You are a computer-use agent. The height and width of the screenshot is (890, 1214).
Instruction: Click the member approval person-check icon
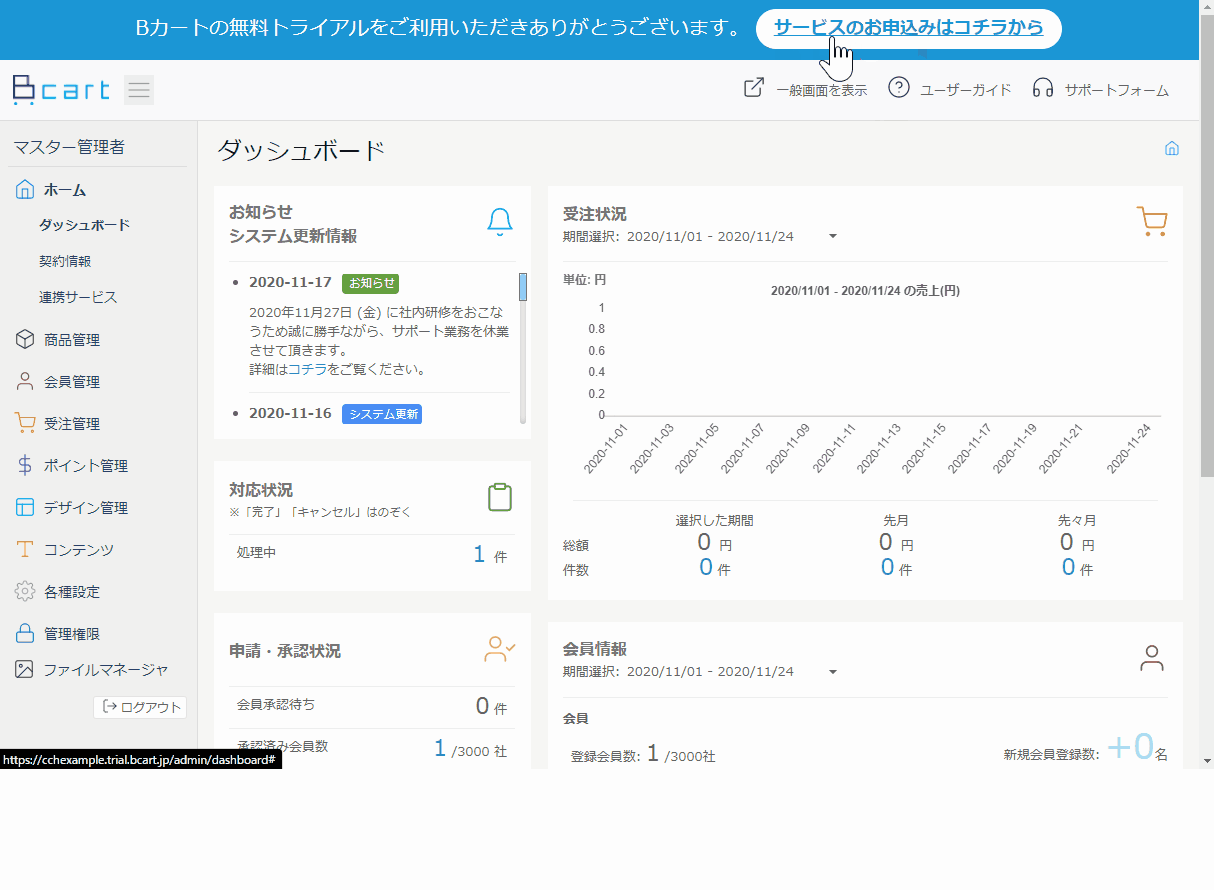499,649
